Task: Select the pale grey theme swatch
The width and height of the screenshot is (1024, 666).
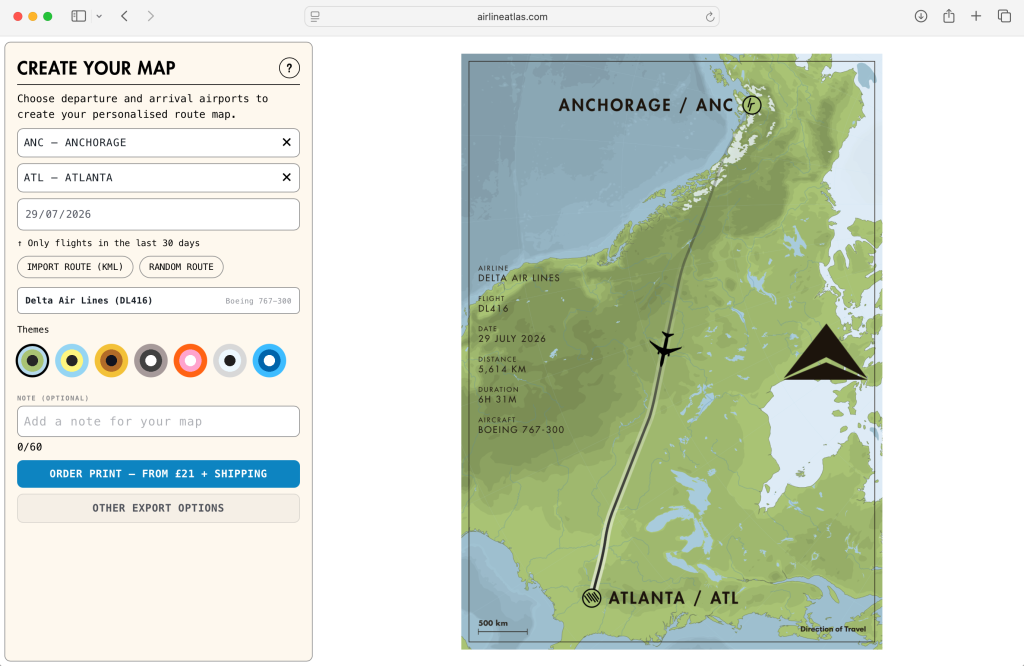Action: tap(230, 360)
